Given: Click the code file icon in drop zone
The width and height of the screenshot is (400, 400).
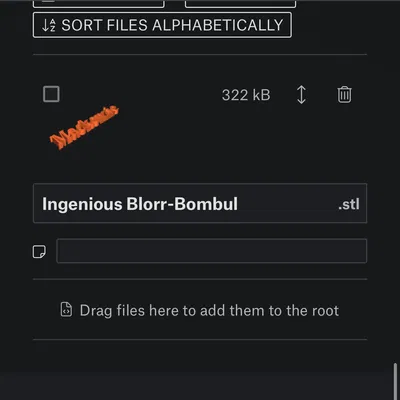Looking at the screenshot, I should 66,310.
